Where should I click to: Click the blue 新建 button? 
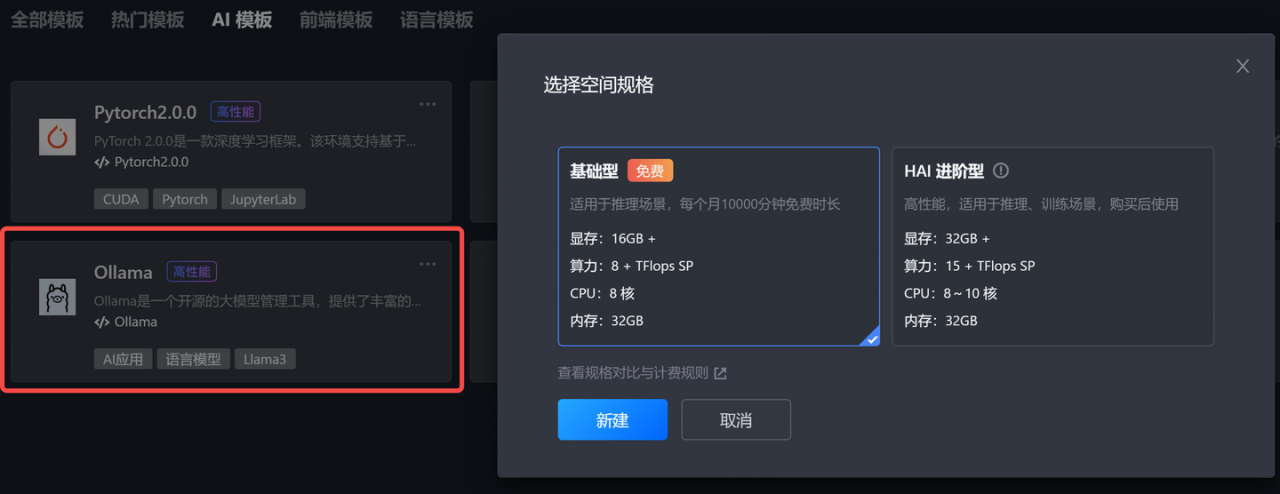click(612, 420)
